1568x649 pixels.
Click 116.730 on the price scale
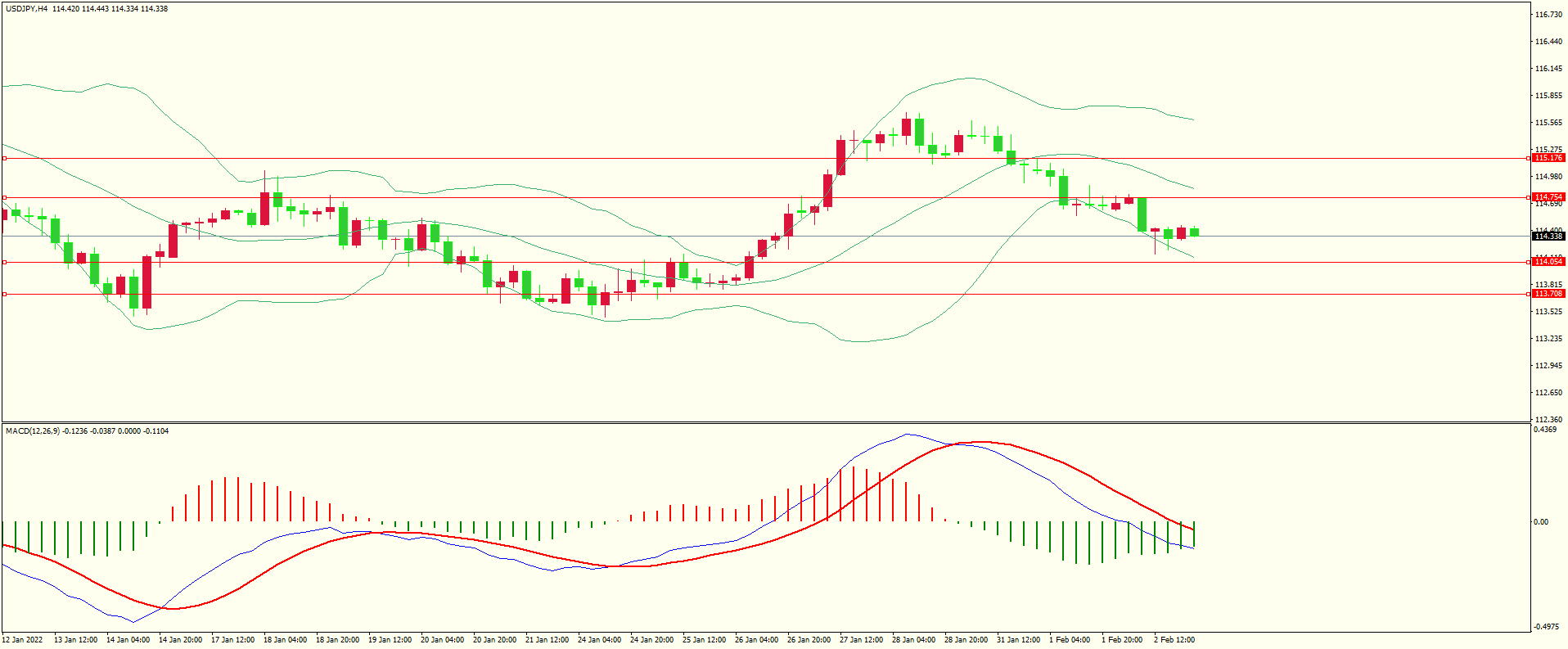1548,15
